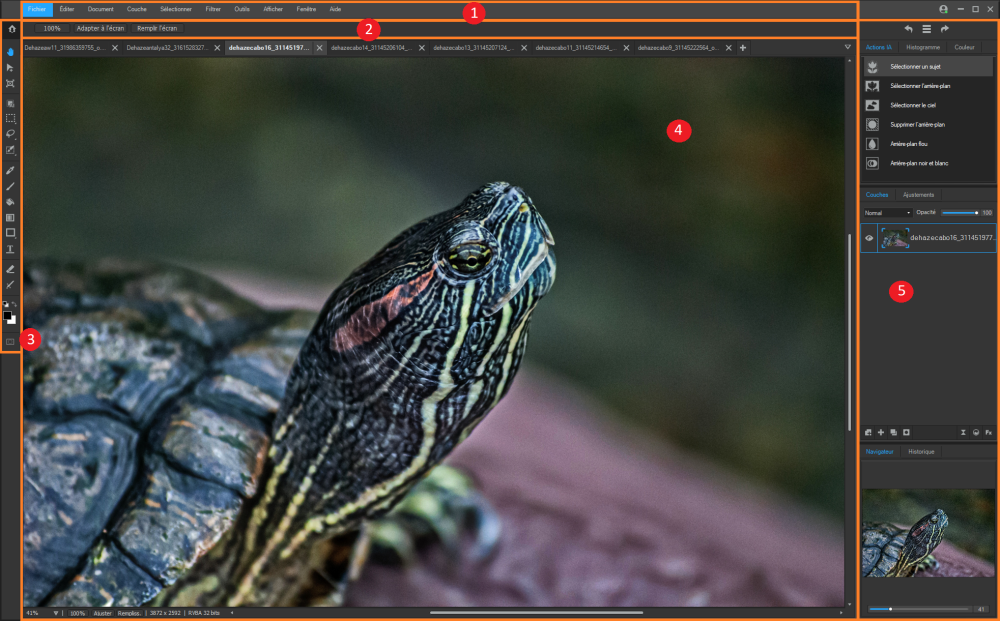Click the 100% zoom button in options bar
This screenshot has width=1000, height=621.
(x=52, y=28)
